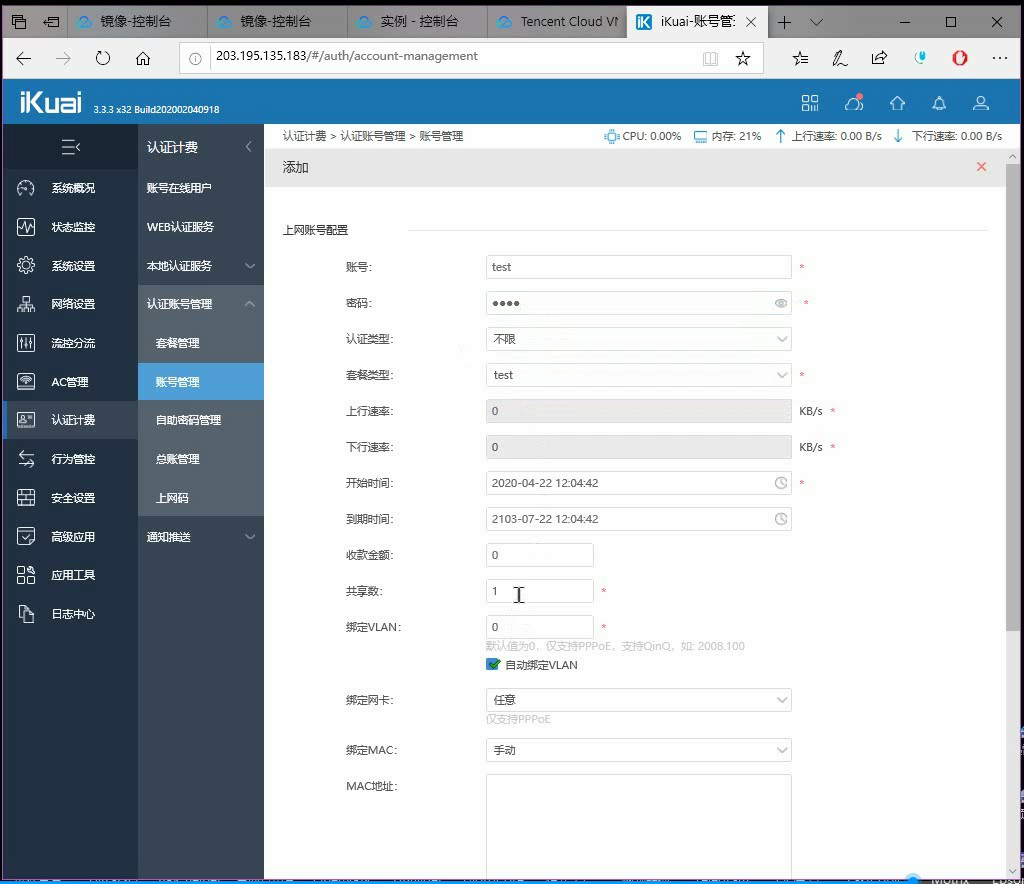Open the 套餐类型 dropdown
This screenshot has width=1024, height=884.
coord(638,375)
